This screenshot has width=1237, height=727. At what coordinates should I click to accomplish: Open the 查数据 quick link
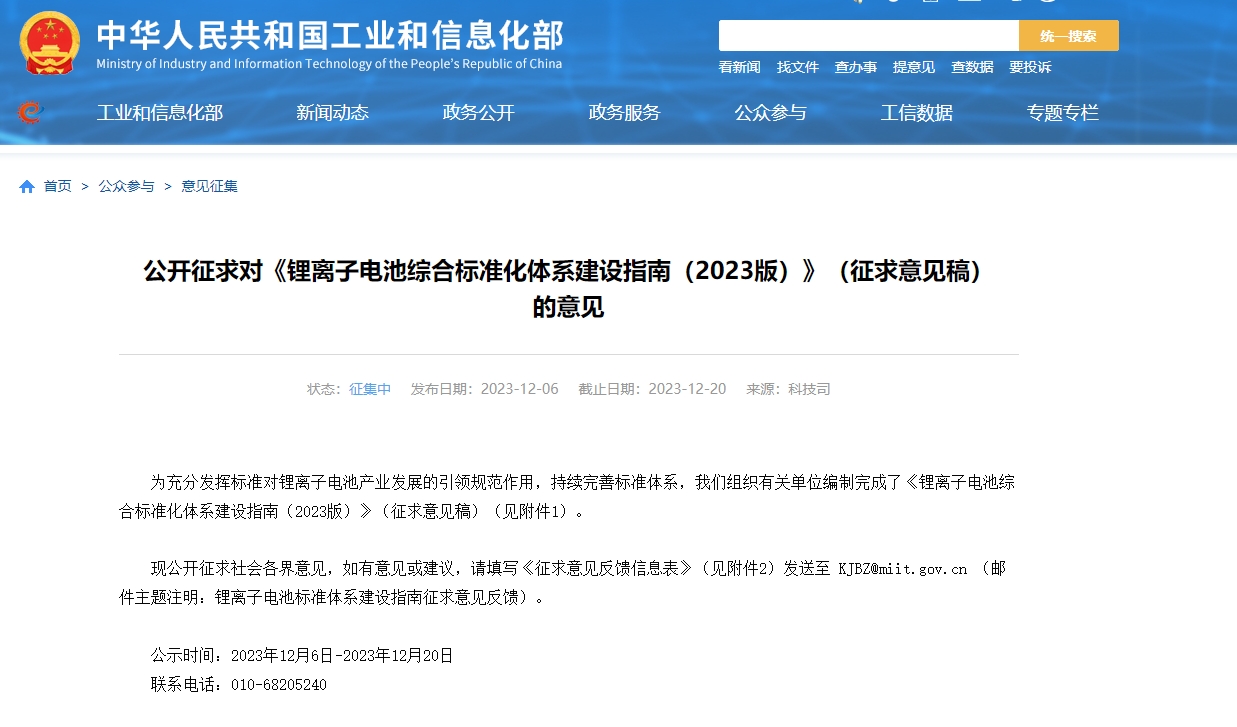click(x=971, y=67)
